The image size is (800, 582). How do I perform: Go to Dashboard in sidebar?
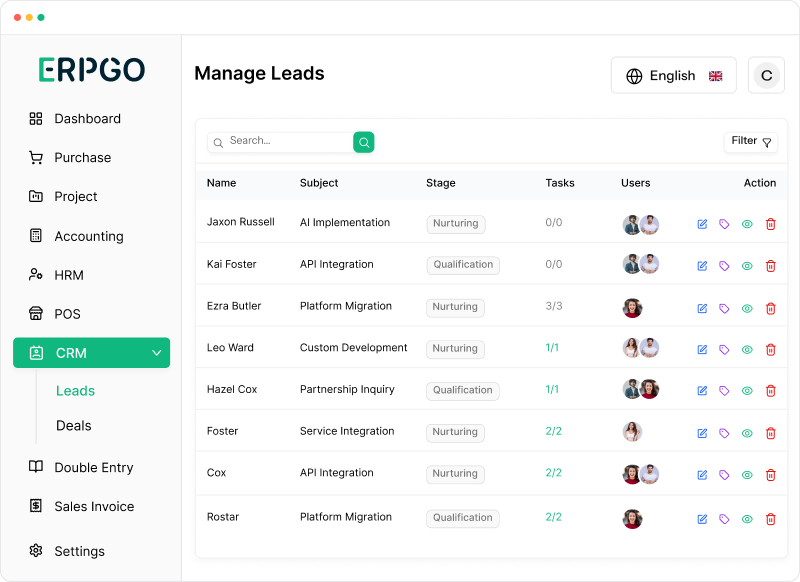74,119
